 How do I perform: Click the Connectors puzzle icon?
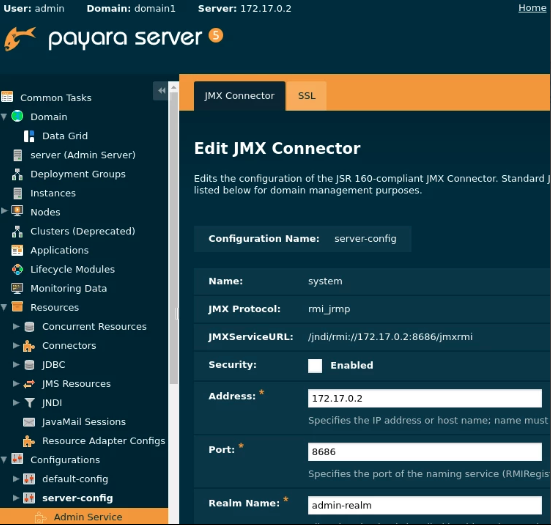[29, 346]
